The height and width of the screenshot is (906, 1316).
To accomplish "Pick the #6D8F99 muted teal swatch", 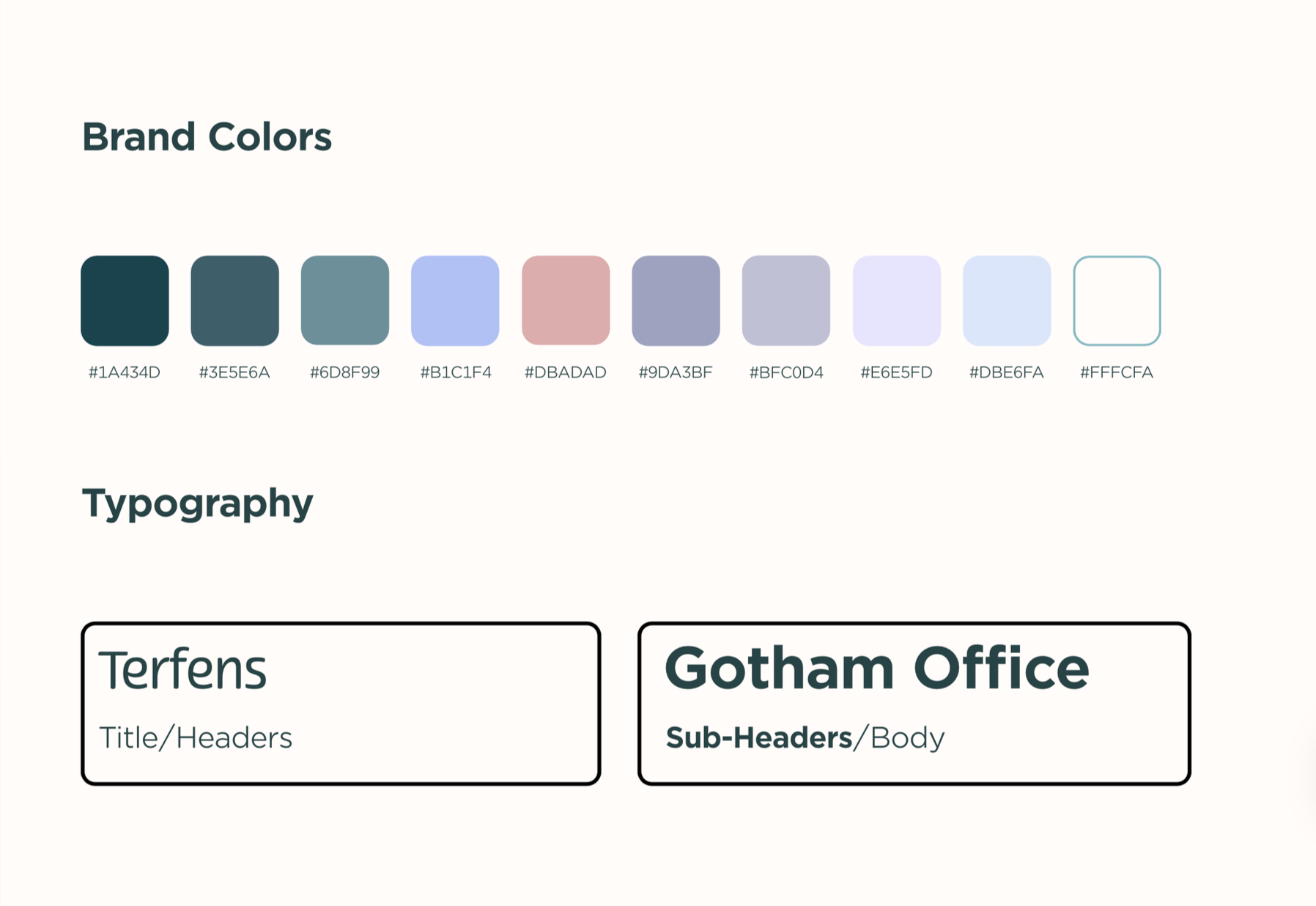I will click(x=345, y=301).
